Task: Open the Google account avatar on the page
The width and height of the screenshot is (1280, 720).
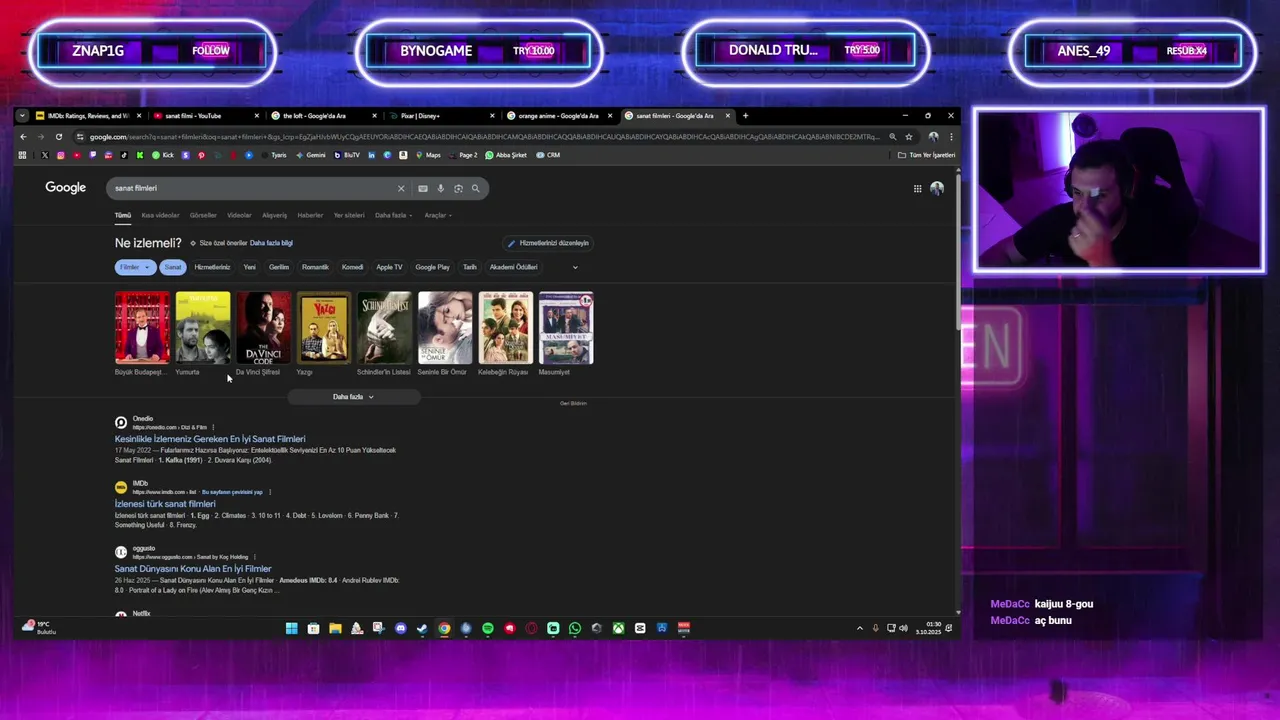Action: tap(937, 188)
